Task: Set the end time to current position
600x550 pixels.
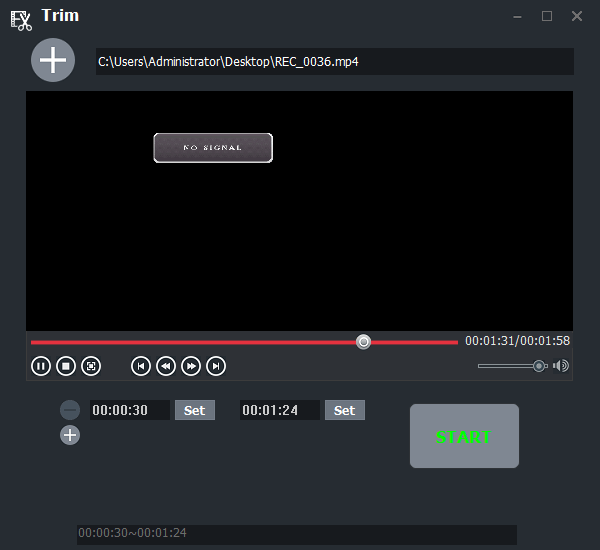Action: pos(345,410)
